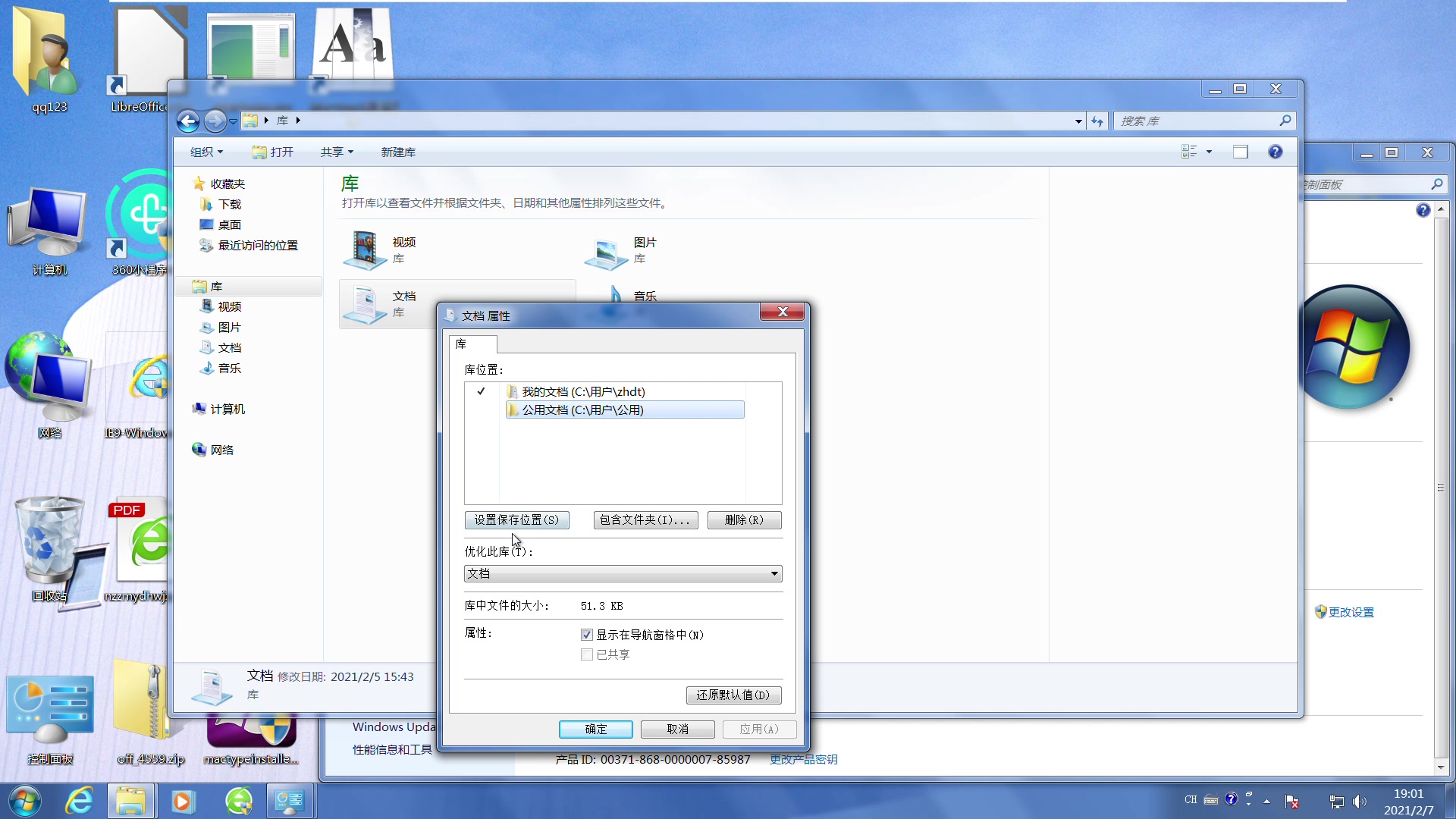
Task: Open the 图片 library icon in main pane
Action: click(x=607, y=252)
